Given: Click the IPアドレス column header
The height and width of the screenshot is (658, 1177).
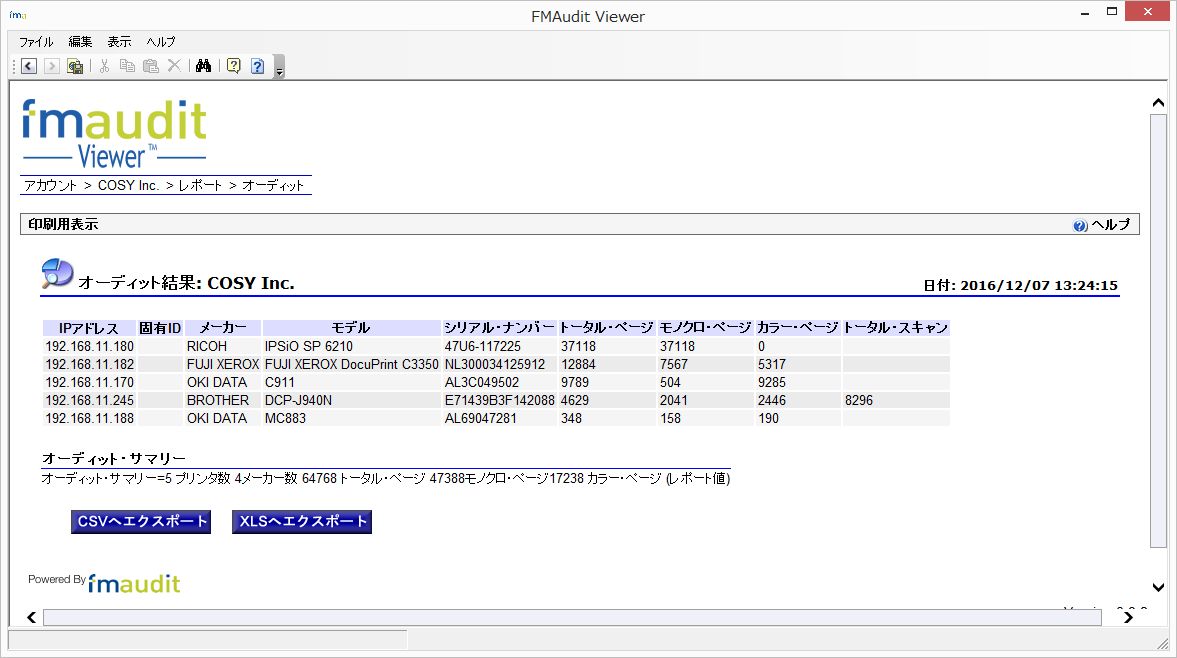Looking at the screenshot, I should 89,328.
